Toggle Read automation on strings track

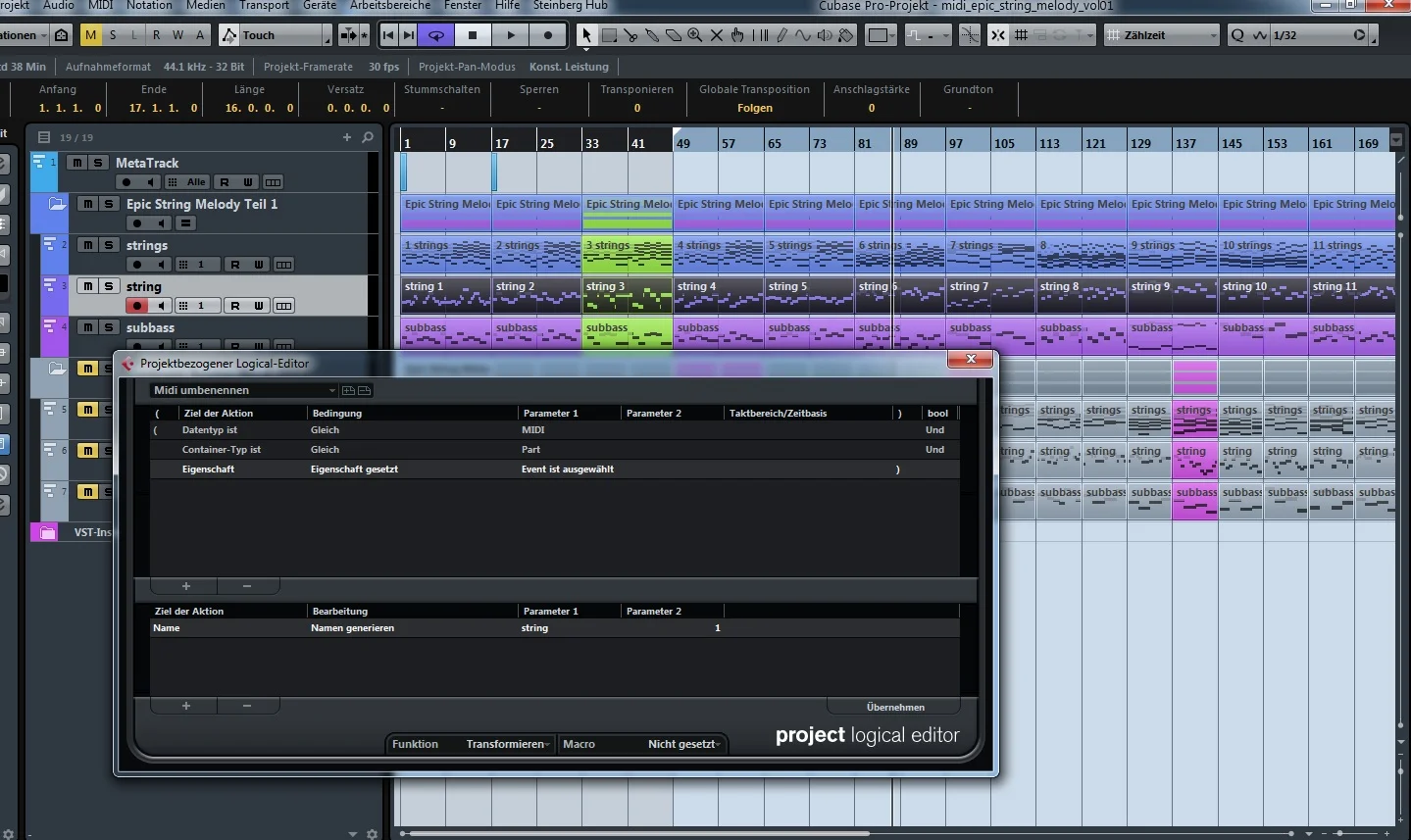tap(234, 265)
